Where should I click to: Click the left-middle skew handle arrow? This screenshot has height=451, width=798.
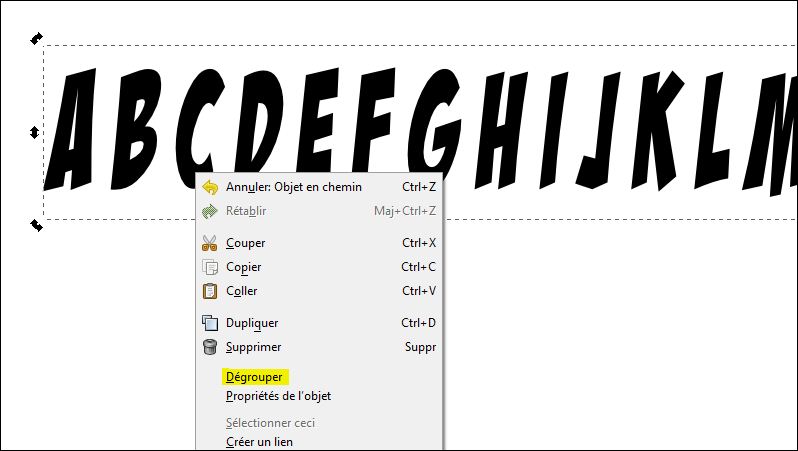(34, 132)
